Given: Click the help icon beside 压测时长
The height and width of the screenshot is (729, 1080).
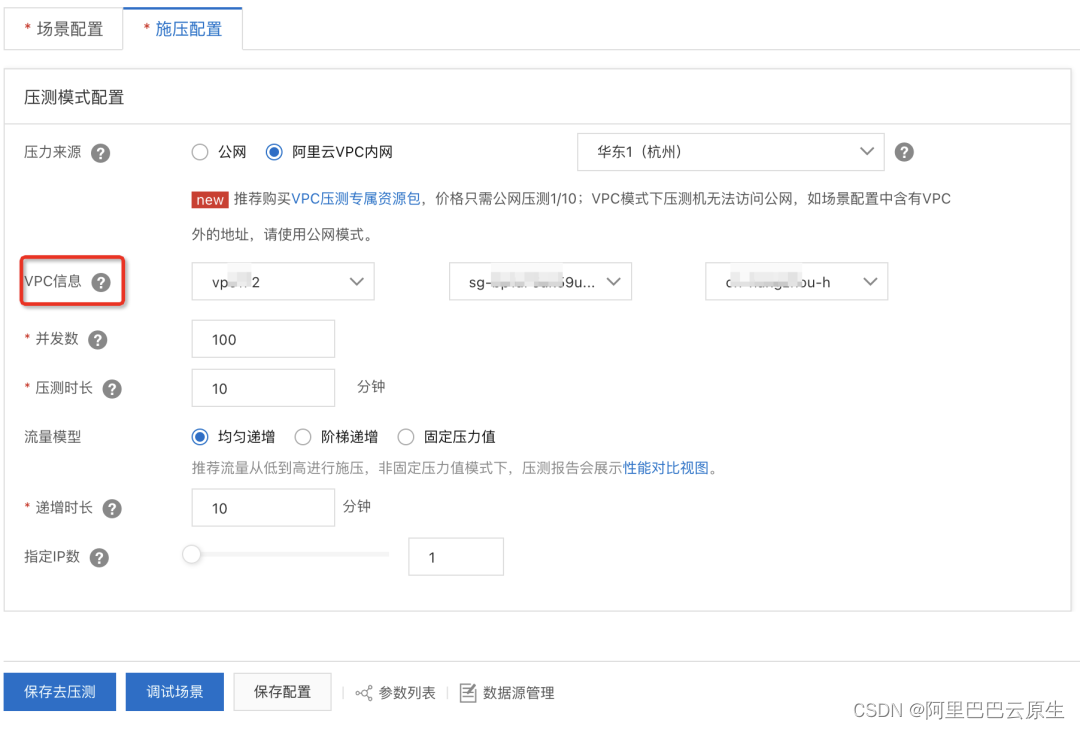Looking at the screenshot, I should pos(110,388).
